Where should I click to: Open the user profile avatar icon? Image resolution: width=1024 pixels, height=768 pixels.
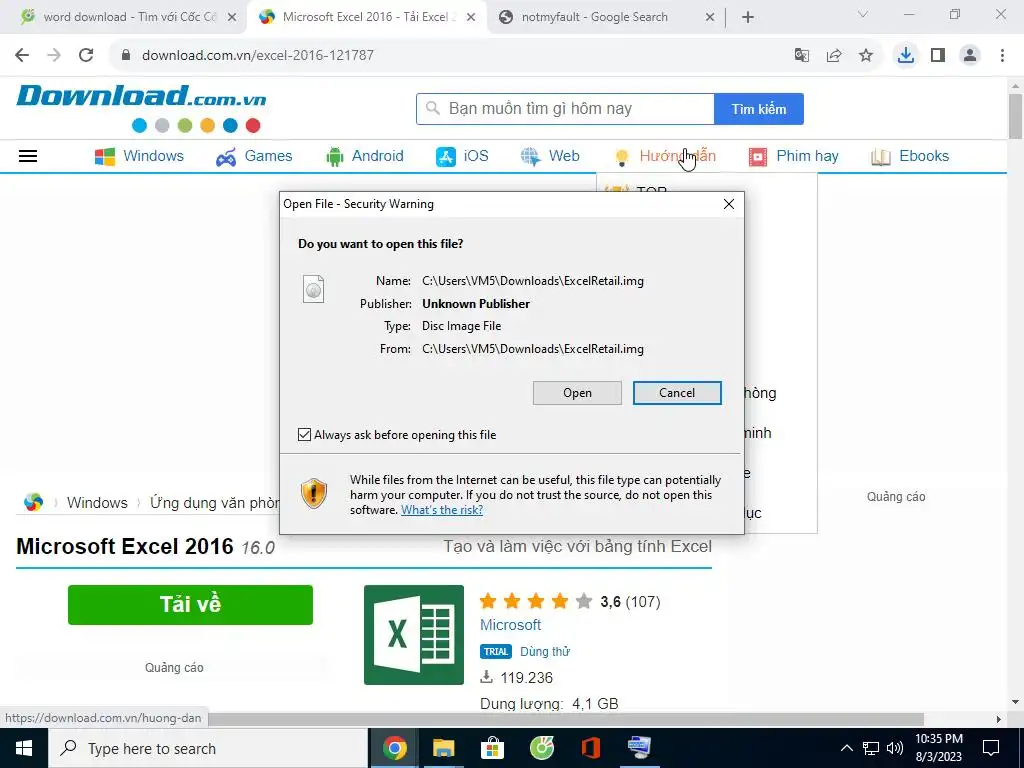coord(970,56)
